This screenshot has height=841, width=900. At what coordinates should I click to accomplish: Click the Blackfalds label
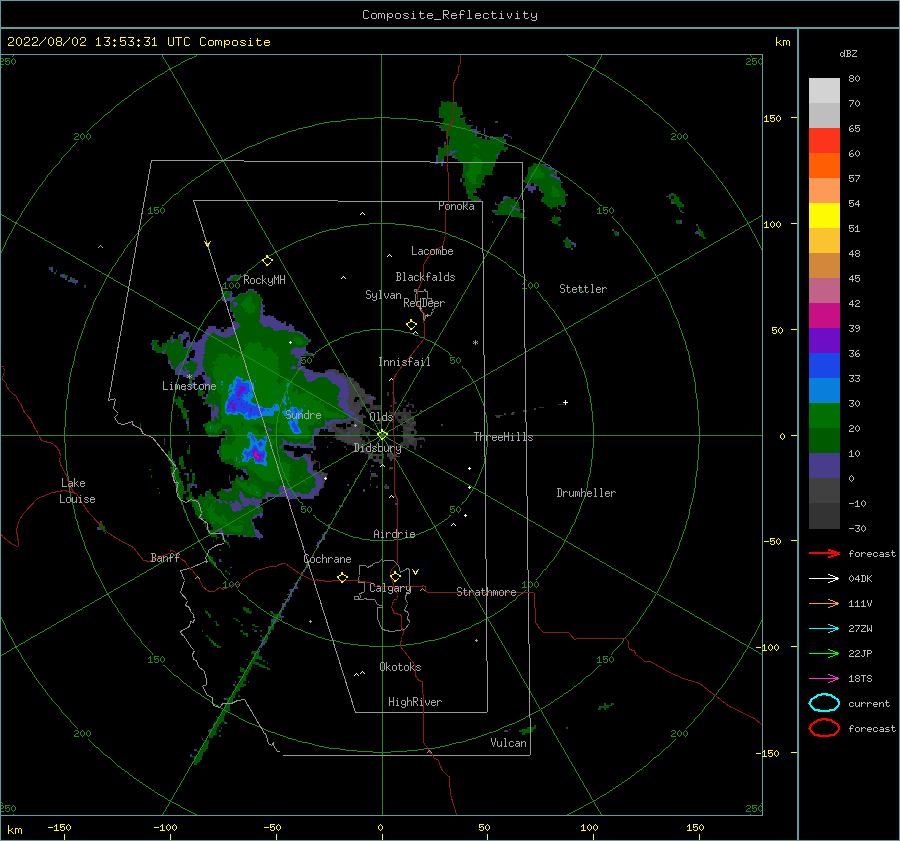(x=425, y=277)
